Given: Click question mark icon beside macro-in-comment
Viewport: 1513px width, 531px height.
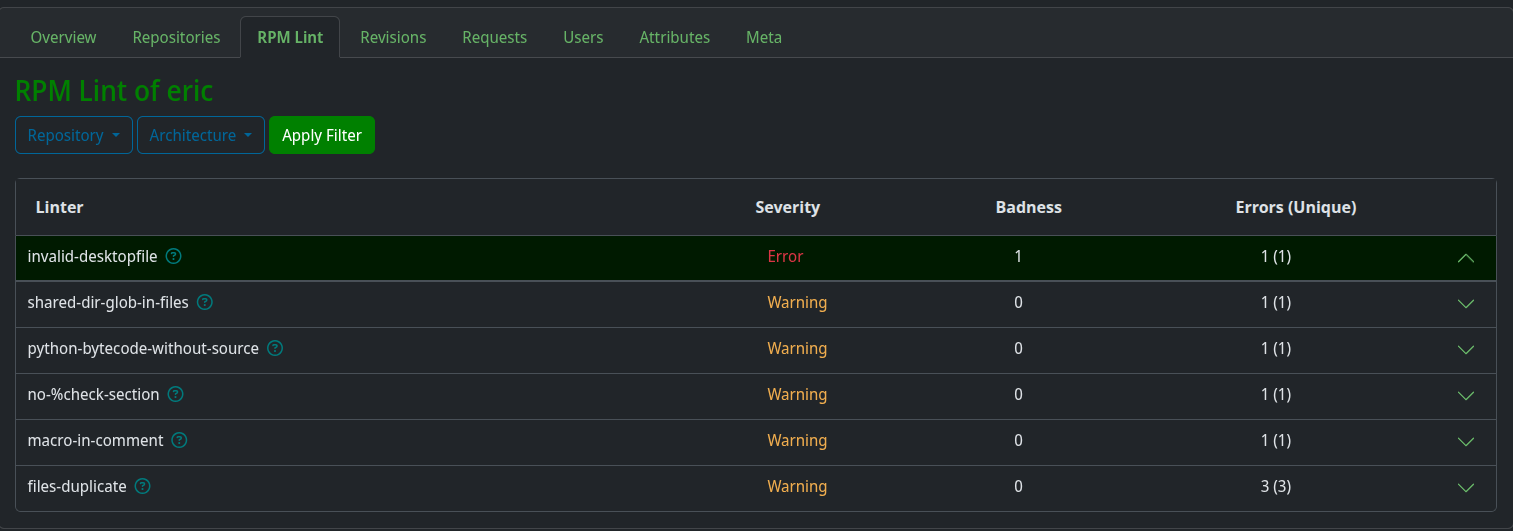Looking at the screenshot, I should [180, 440].
